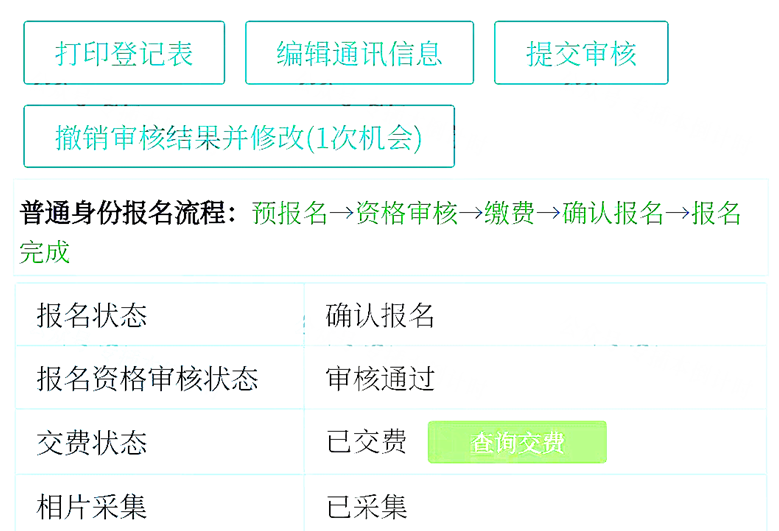Viewport: 779px width, 531px height.
Task: Click the 已交费 payment status text
Action: 367,442
